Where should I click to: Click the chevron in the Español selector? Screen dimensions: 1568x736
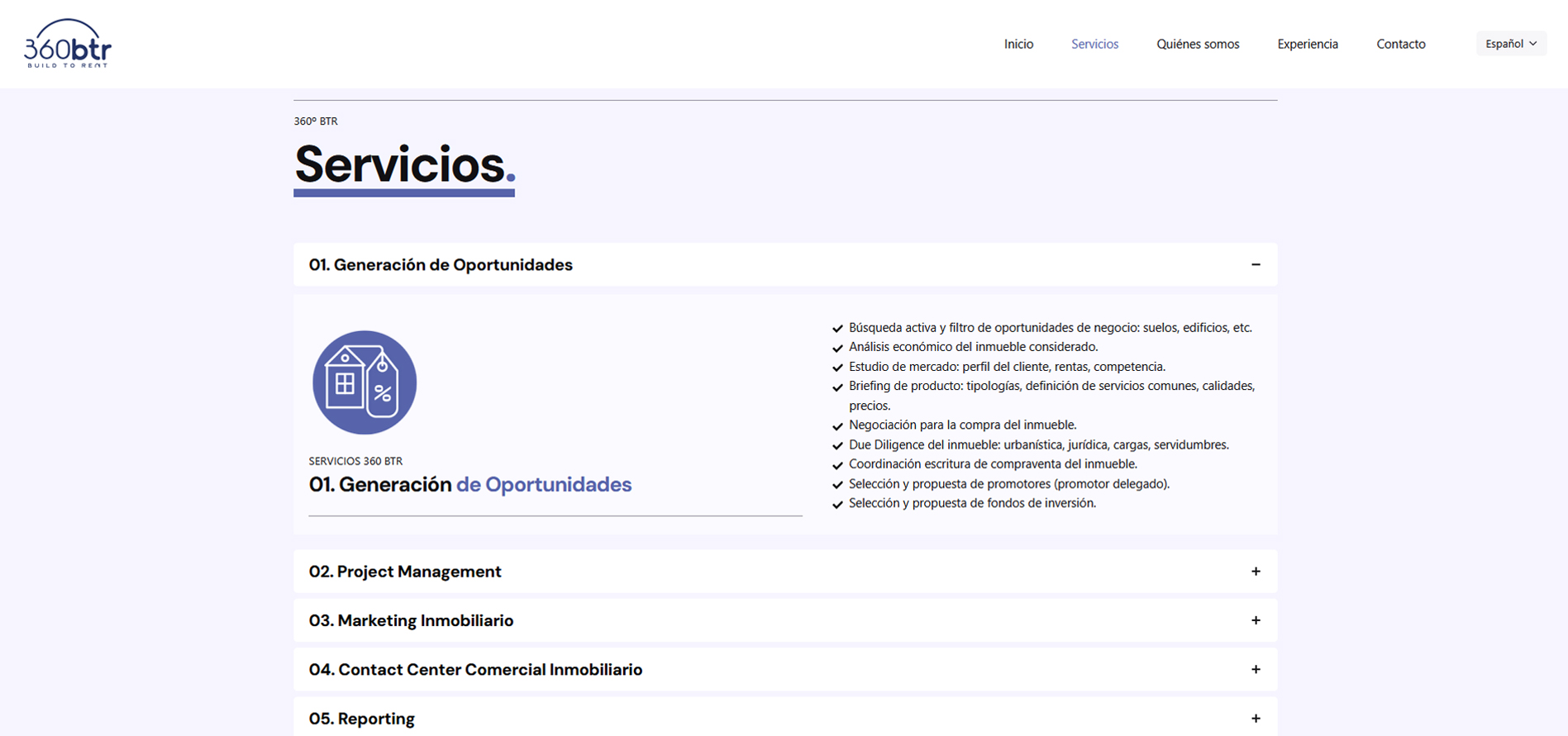tap(1533, 44)
